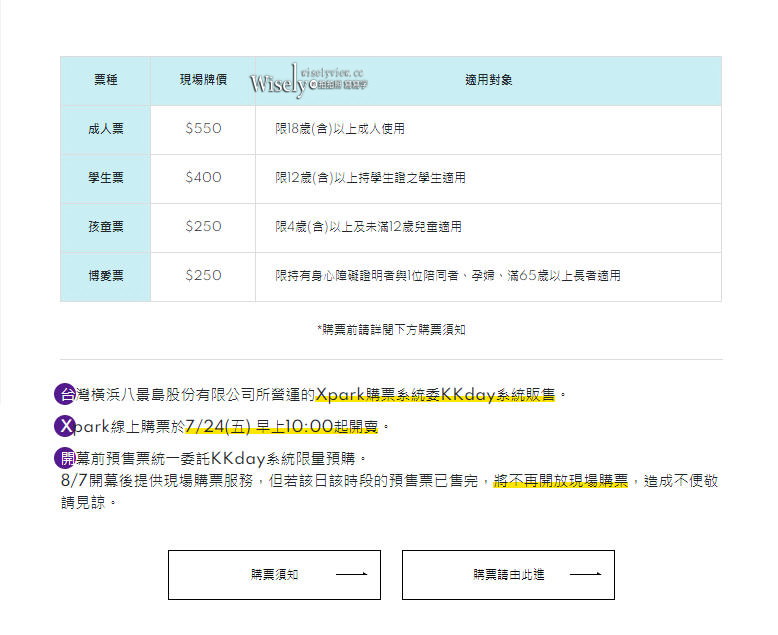Select the $400 student ticket price
Image resolution: width=778 pixels, height=635 pixels.
[203, 177]
